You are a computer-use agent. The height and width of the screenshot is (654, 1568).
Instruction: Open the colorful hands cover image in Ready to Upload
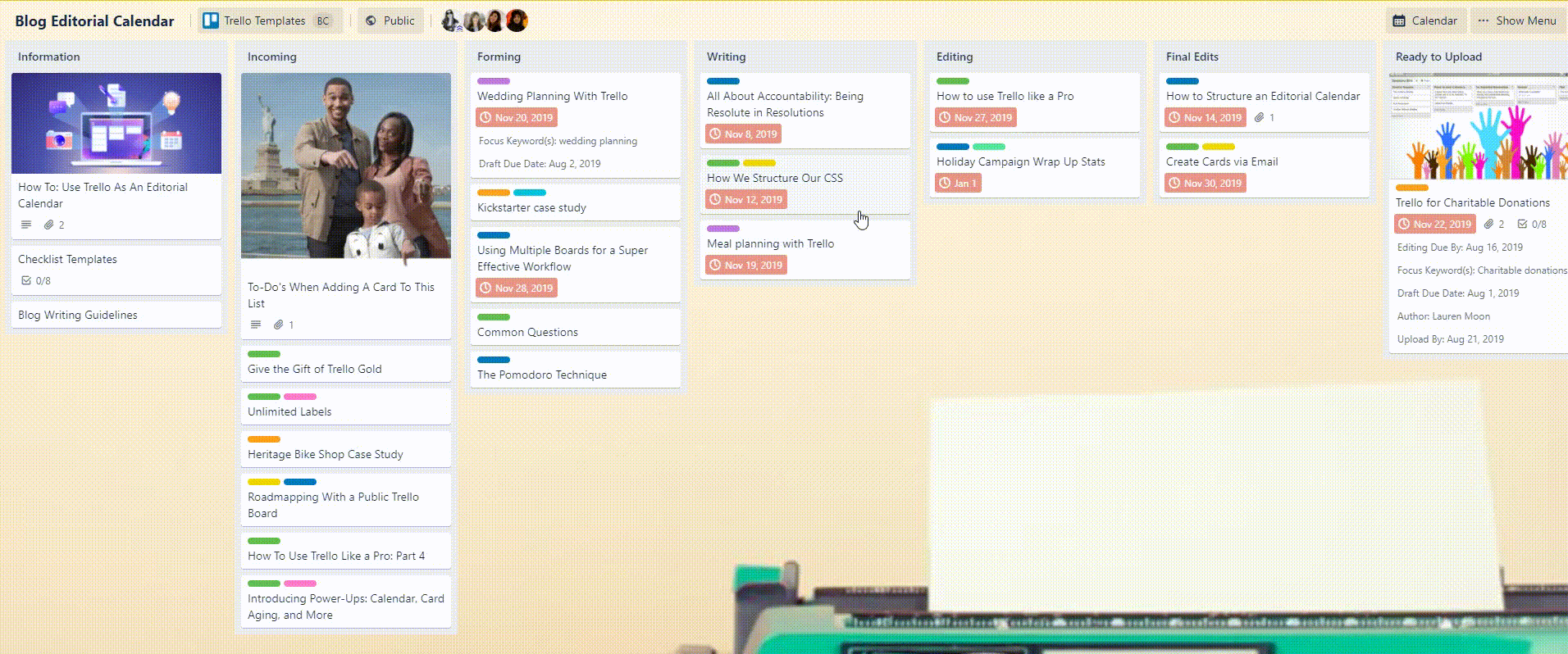click(x=1479, y=125)
